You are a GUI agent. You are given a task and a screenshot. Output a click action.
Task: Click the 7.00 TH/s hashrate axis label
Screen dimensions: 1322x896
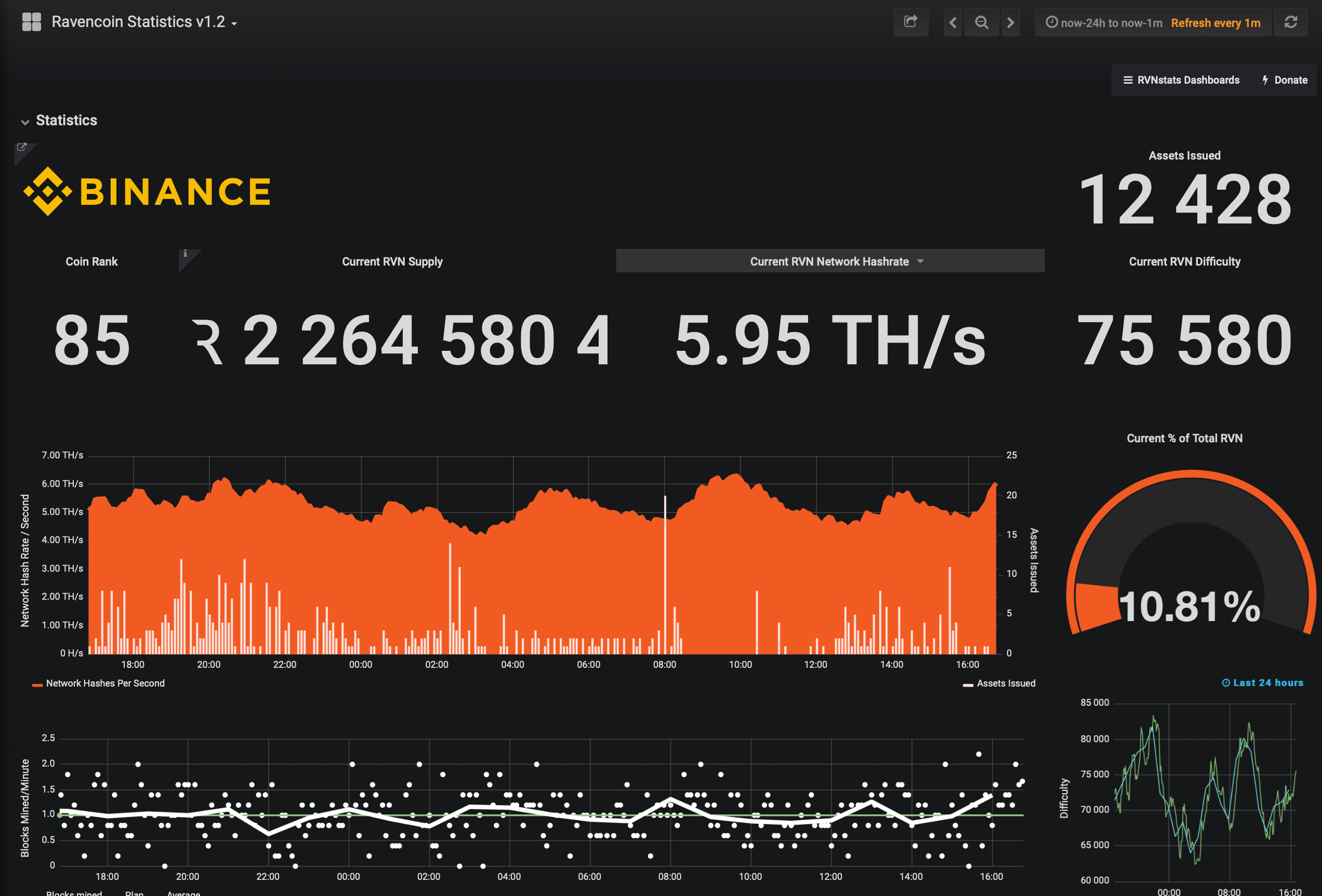[x=62, y=455]
